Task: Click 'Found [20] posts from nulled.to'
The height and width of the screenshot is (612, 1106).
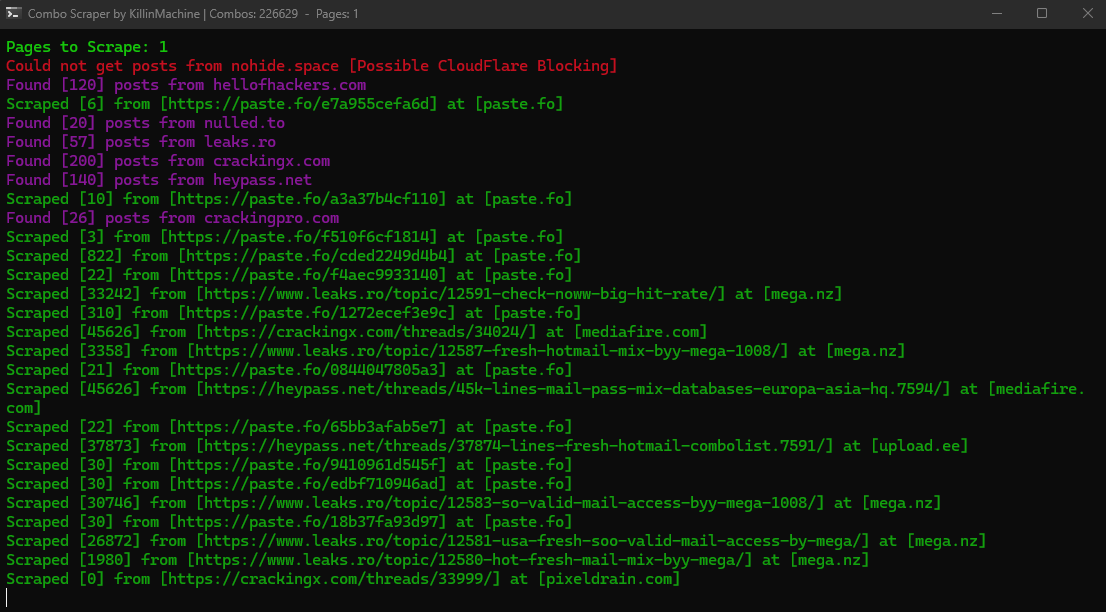Action: (x=145, y=123)
